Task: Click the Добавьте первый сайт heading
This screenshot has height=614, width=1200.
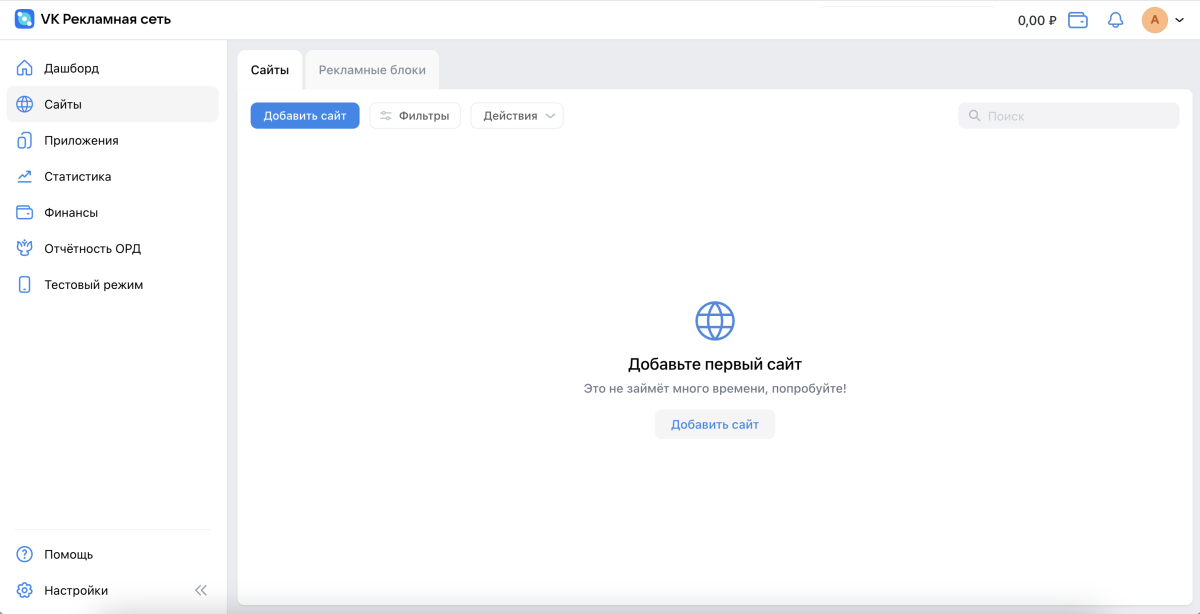Action: coord(715,365)
